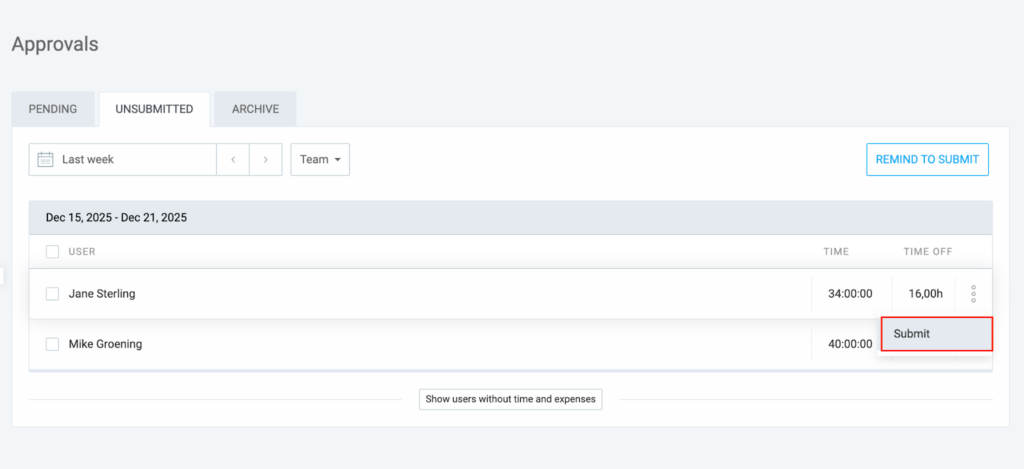Click Show users without time and expenses
Image resolution: width=1024 pixels, height=469 pixels.
click(x=510, y=399)
